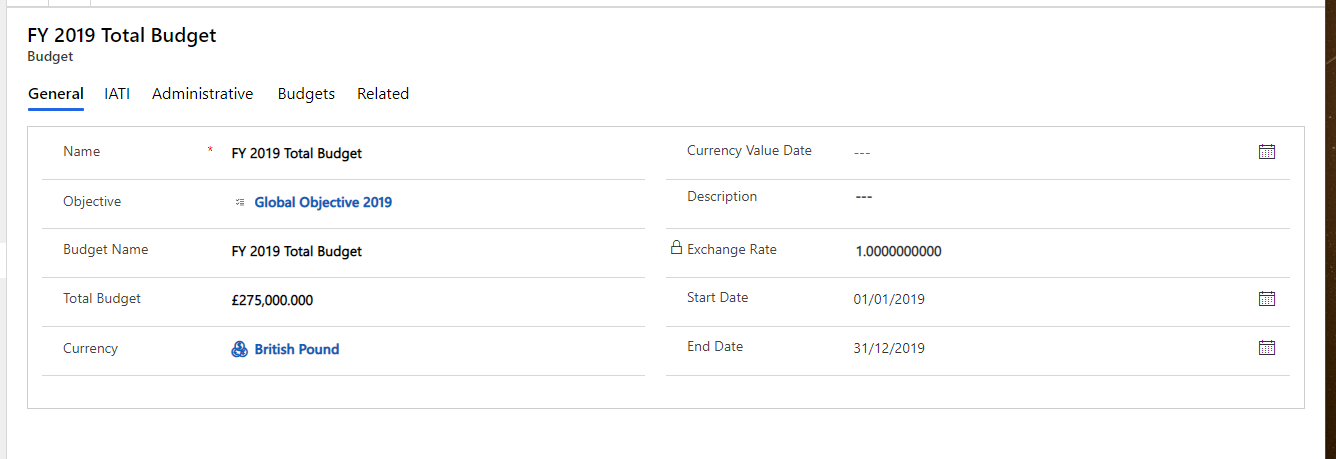Open the Currency Value Date calendar picker
The height and width of the screenshot is (459, 1336).
[x=1266, y=152]
